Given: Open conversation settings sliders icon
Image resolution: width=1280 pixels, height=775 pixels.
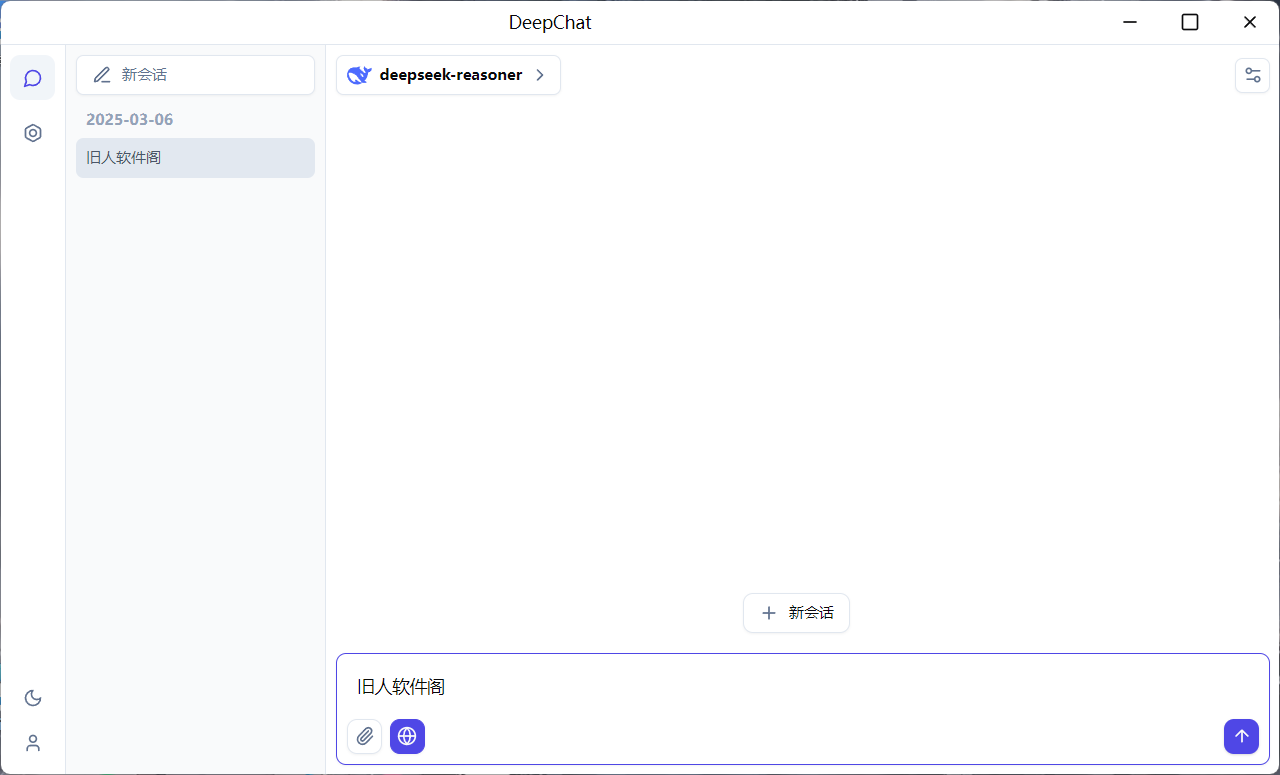Looking at the screenshot, I should pyautogui.click(x=1252, y=75).
